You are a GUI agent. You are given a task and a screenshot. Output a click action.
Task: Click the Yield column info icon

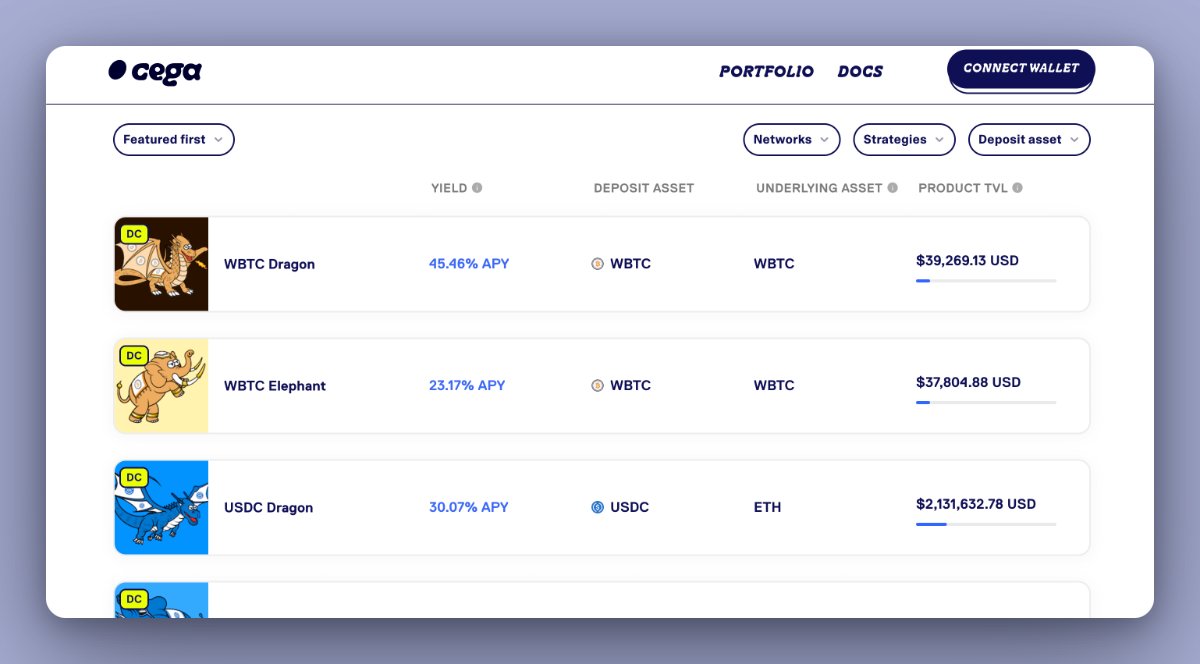pos(477,188)
